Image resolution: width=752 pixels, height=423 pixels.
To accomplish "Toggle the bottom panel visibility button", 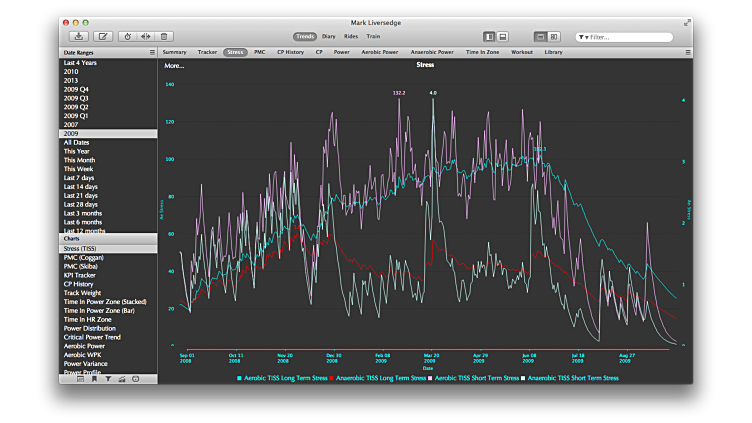I will pyautogui.click(x=502, y=36).
